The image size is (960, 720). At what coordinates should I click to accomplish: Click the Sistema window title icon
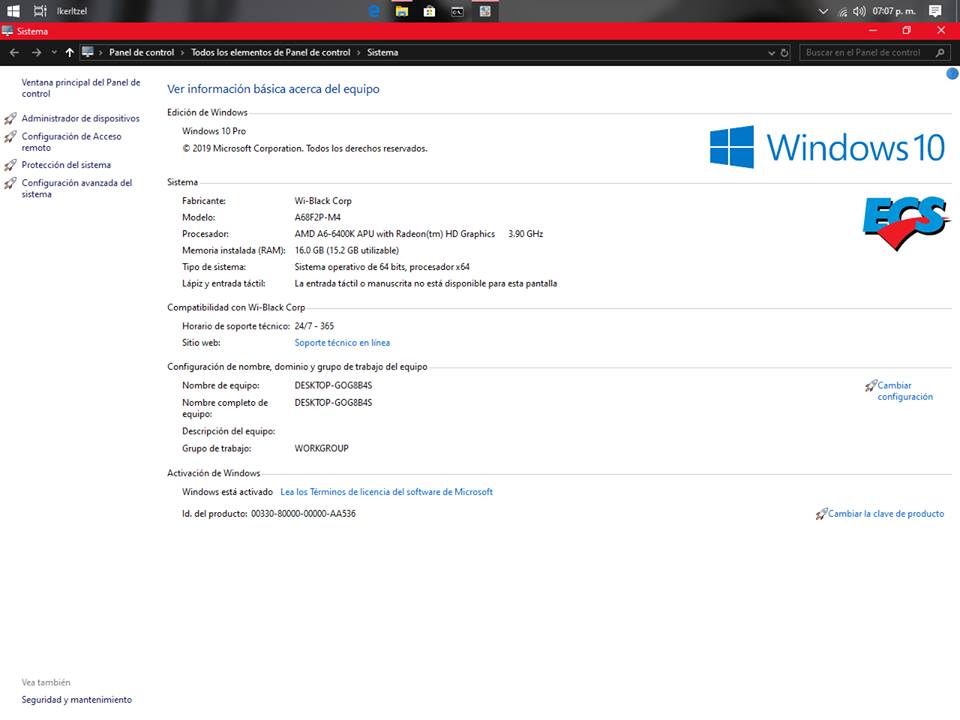7,31
